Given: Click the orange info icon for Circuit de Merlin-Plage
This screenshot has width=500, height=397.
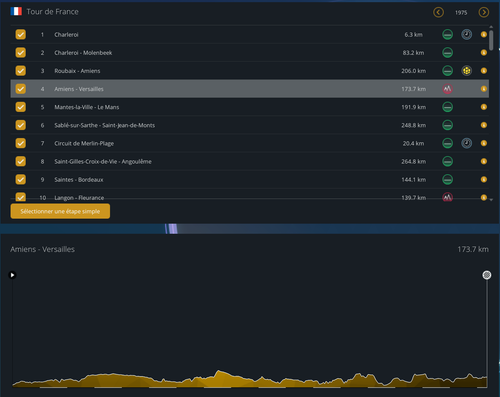Looking at the screenshot, I should click(484, 143).
